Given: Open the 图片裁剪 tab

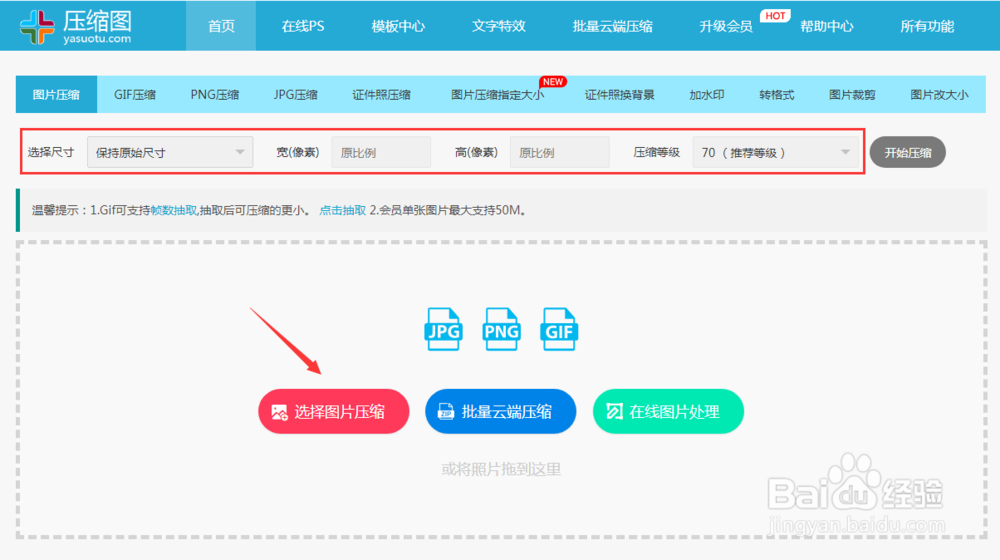Looking at the screenshot, I should pos(852,94).
